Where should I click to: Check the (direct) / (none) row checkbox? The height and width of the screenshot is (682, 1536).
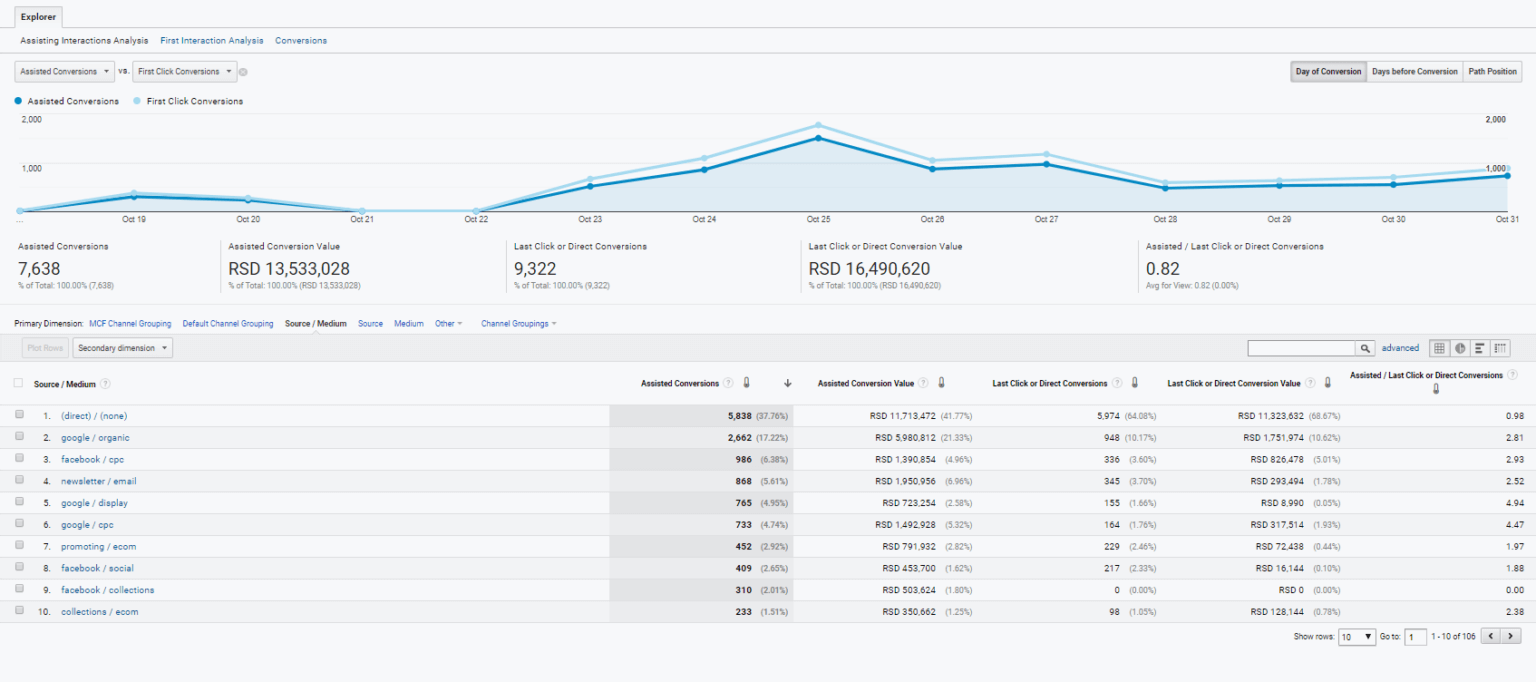19,415
